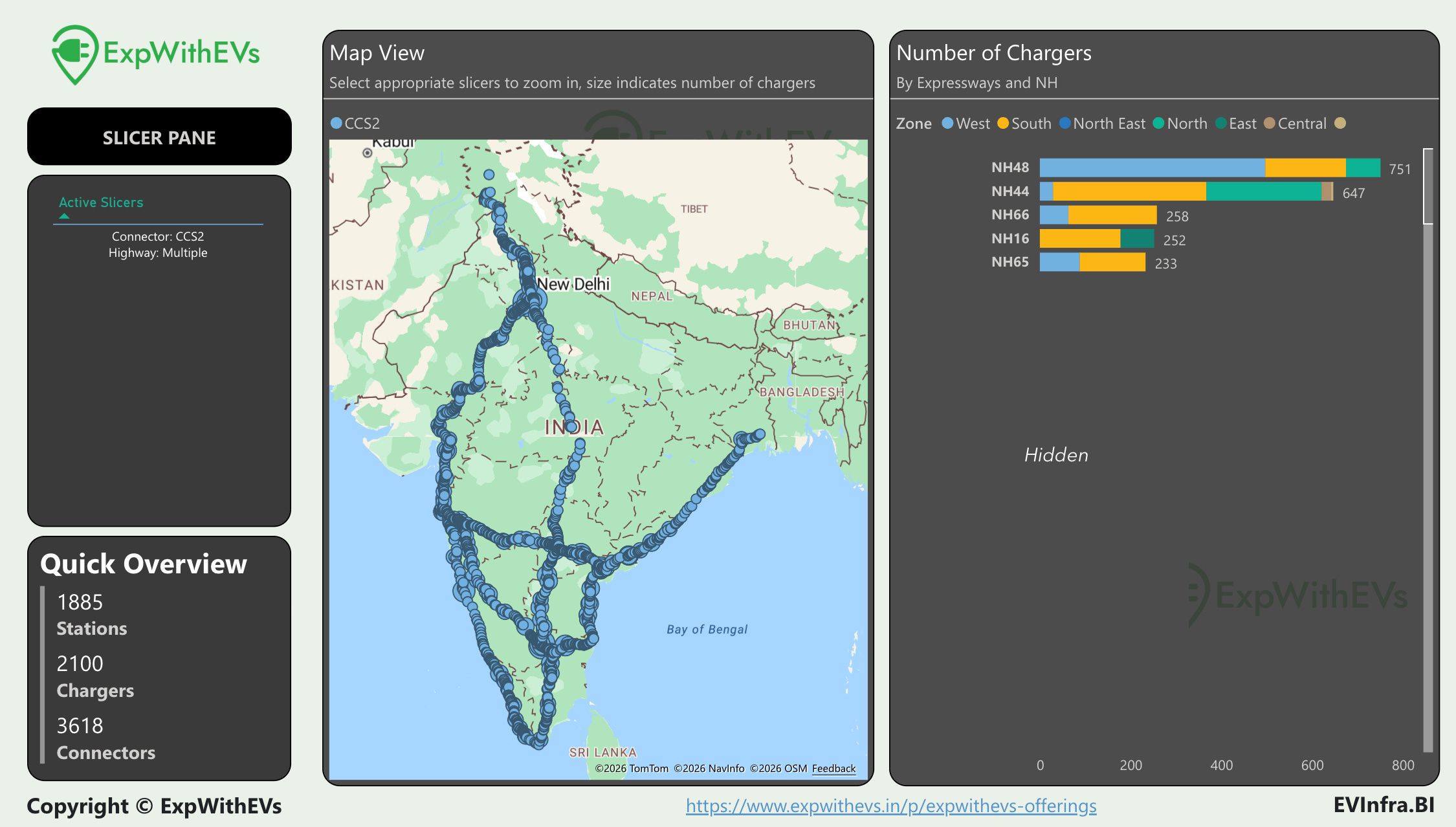This screenshot has height=827, width=1456.
Task: Open the SLICER PANE button
Action: (159, 137)
